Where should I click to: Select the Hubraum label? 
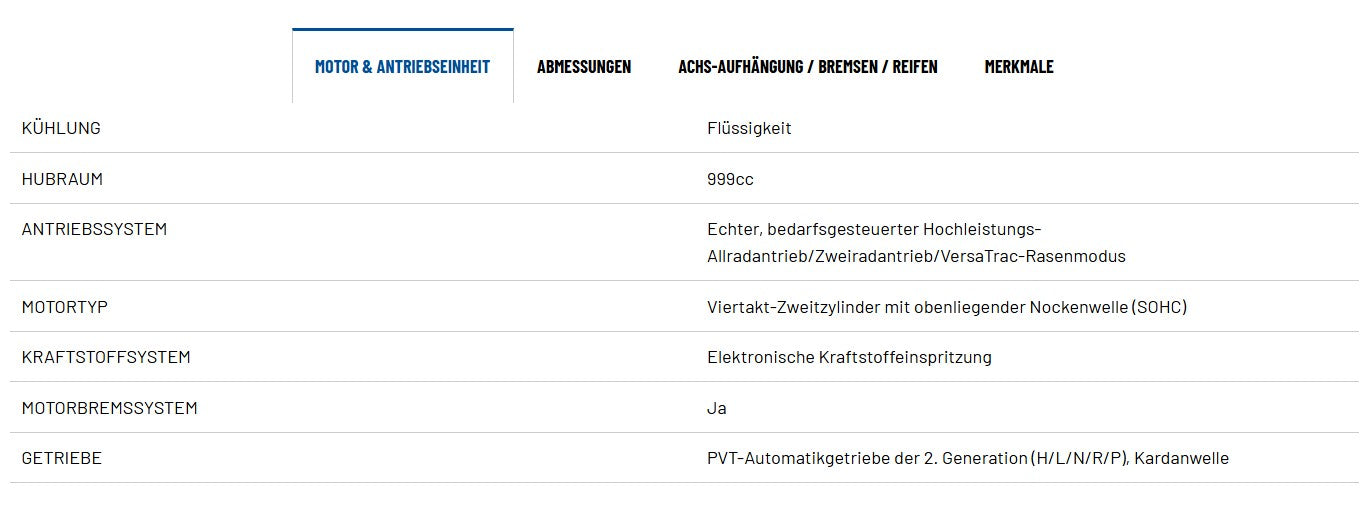(x=62, y=179)
